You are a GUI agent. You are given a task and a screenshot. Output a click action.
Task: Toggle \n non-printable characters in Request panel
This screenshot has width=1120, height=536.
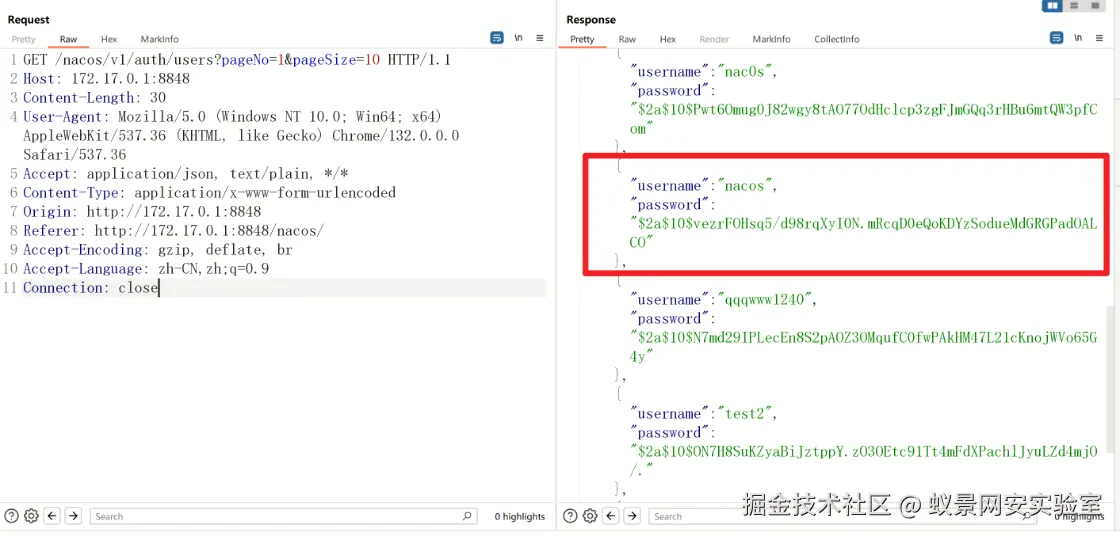tap(519, 38)
